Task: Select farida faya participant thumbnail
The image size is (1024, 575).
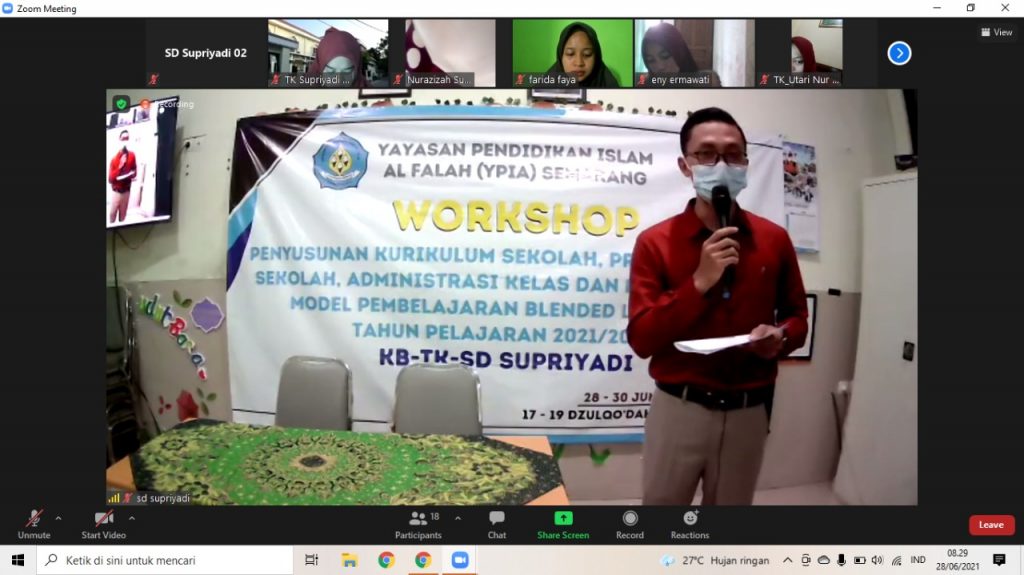Action: (572, 53)
